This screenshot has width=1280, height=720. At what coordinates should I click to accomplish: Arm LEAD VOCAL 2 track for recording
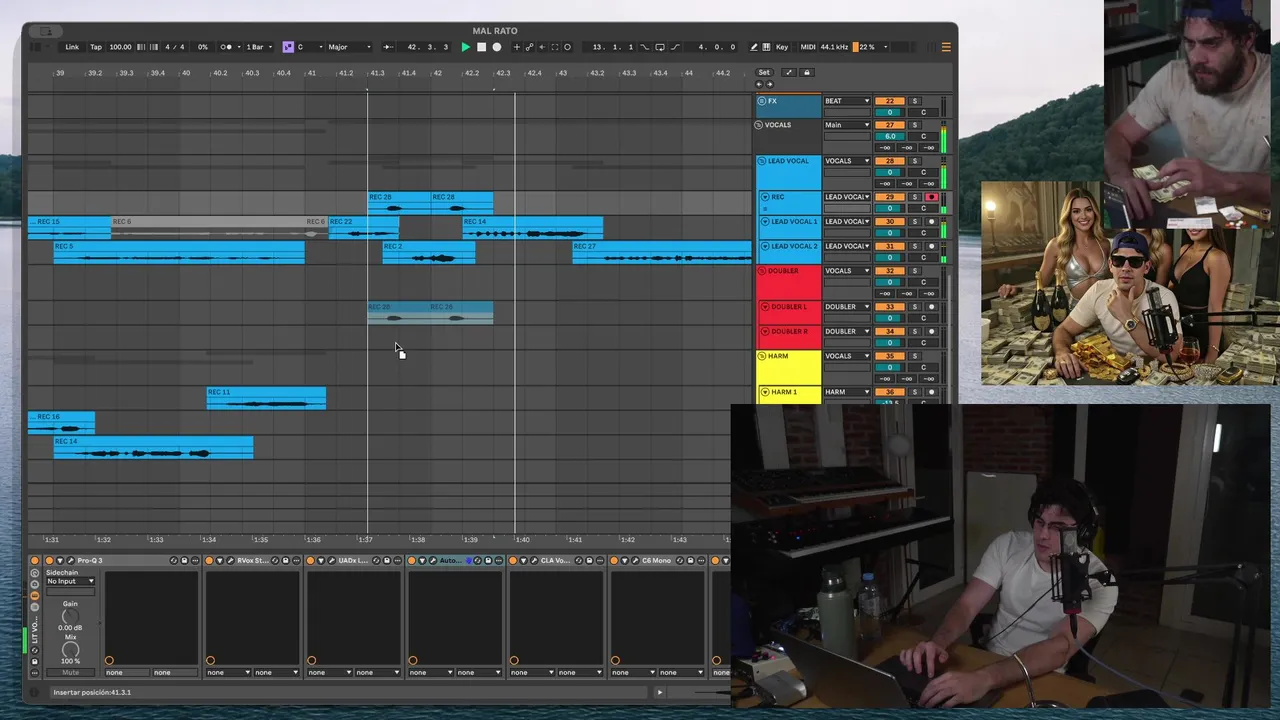931,246
